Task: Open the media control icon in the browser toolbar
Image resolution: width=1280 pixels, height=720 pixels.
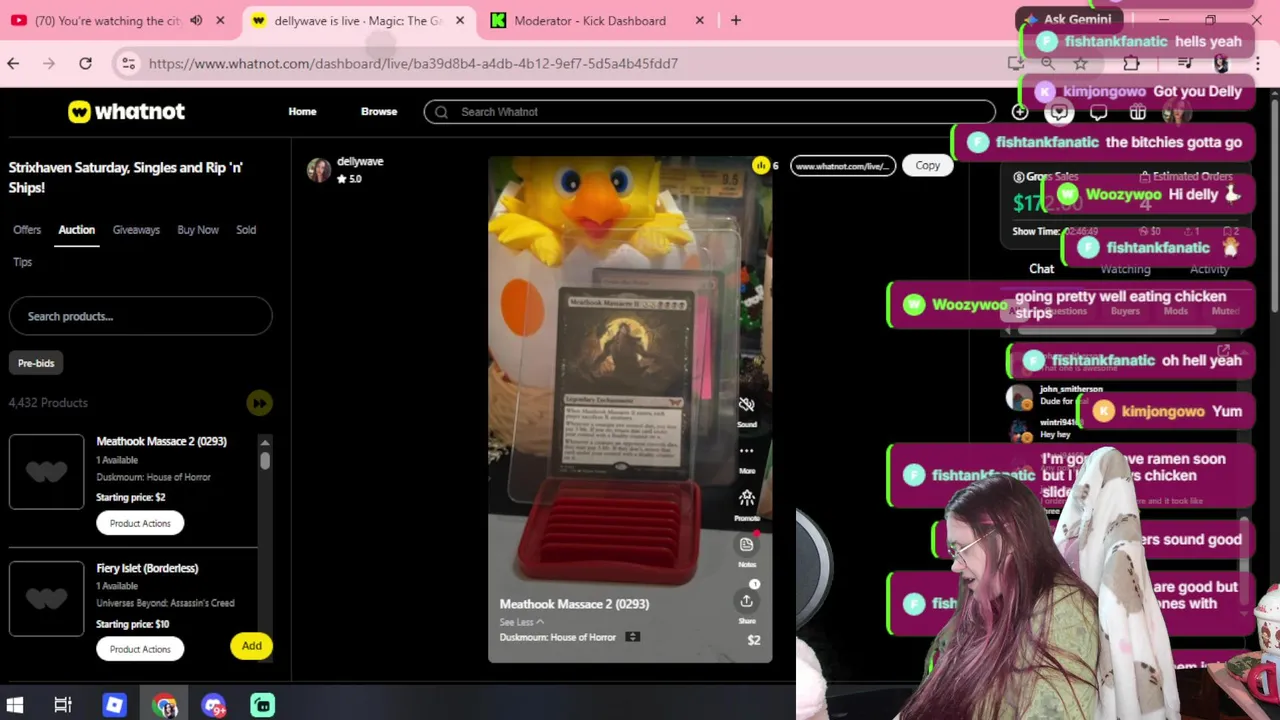Action: point(1184,64)
